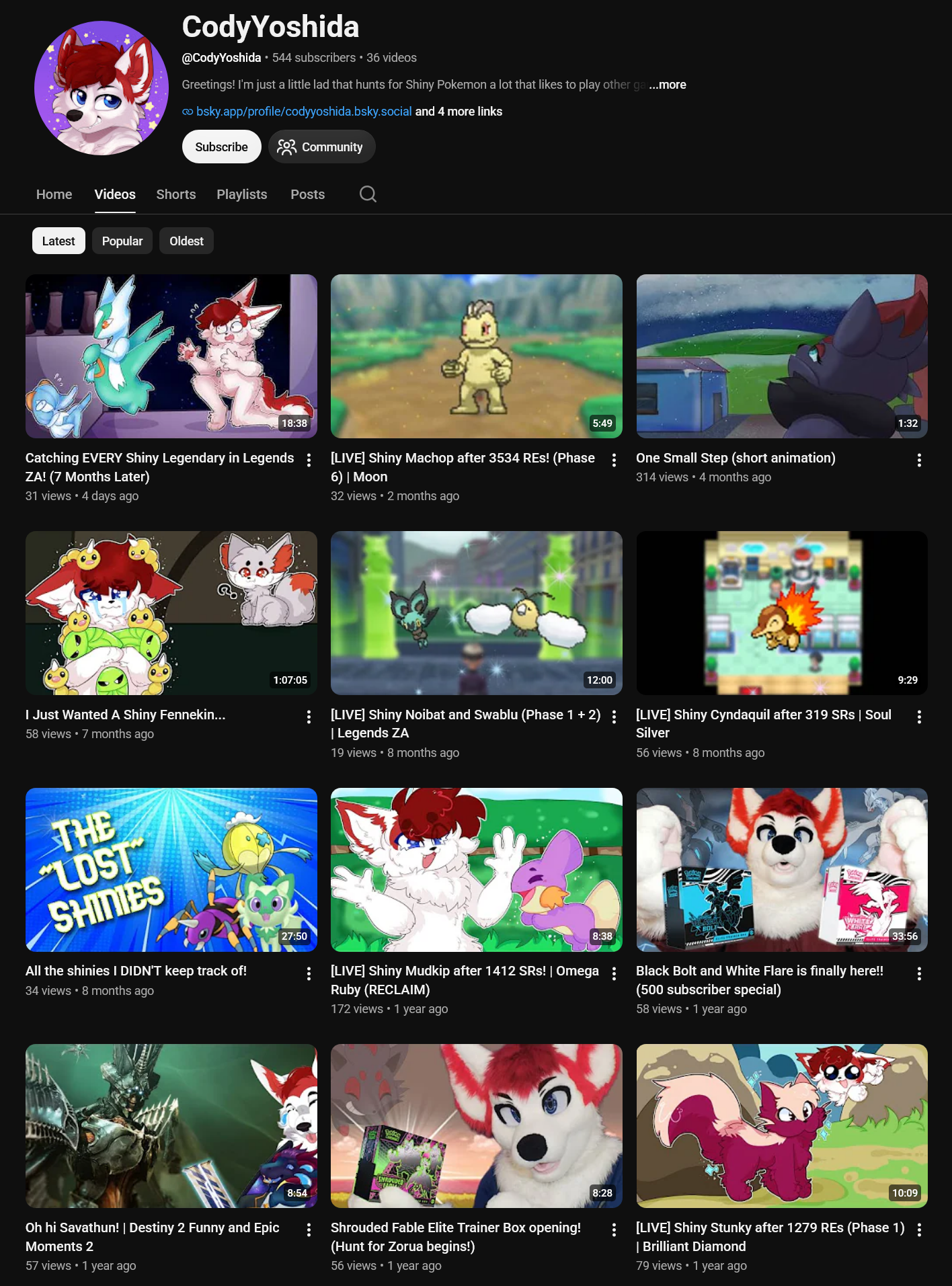
Task: Open the bsky.app profile link
Action: 304,112
